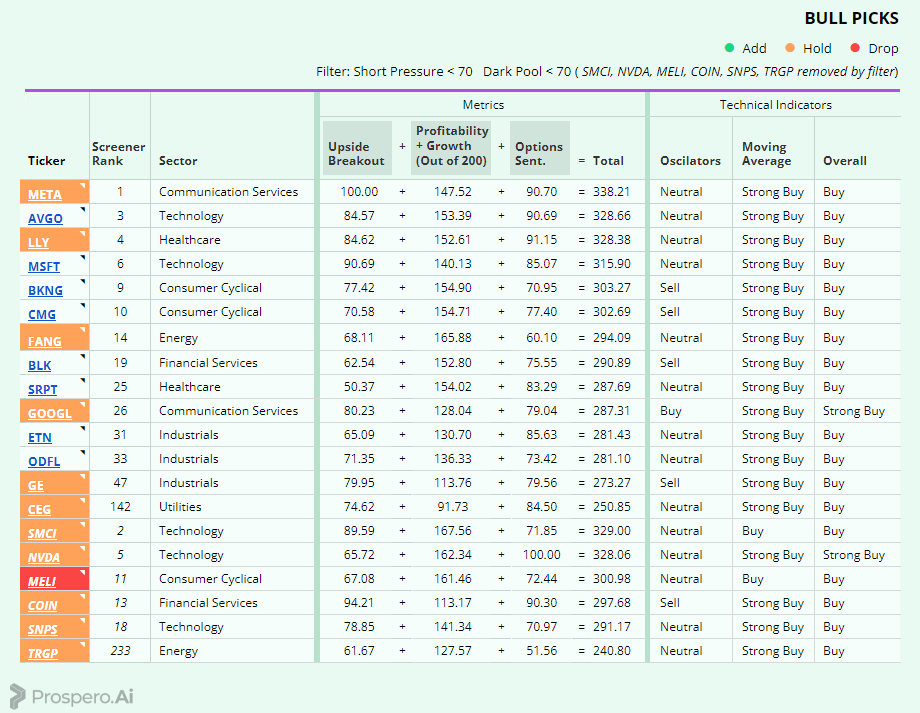The height and width of the screenshot is (713, 920).
Task: Select NVDA's options sentiment value 100.00
Action: click(542, 555)
